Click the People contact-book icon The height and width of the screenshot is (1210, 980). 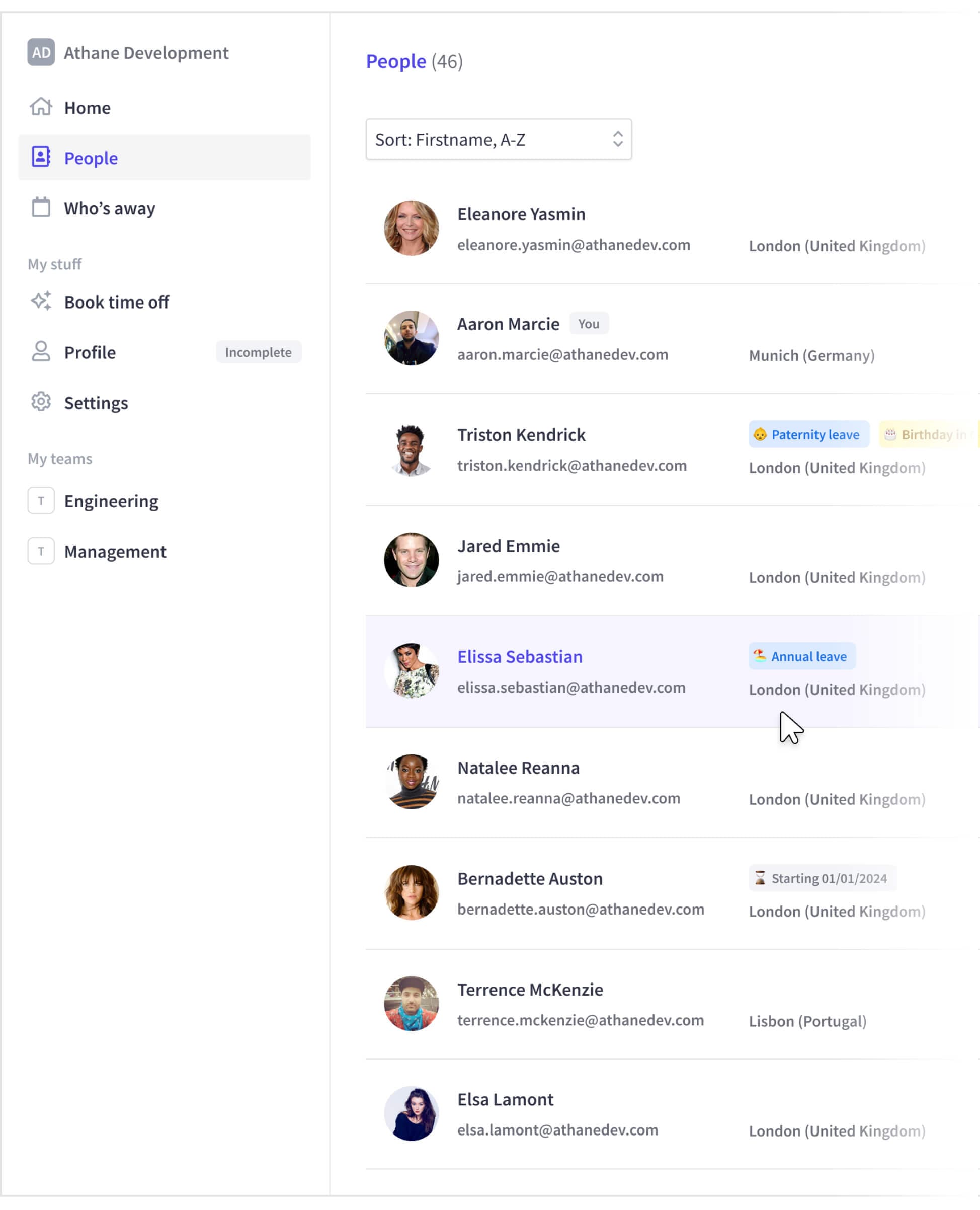coord(41,157)
